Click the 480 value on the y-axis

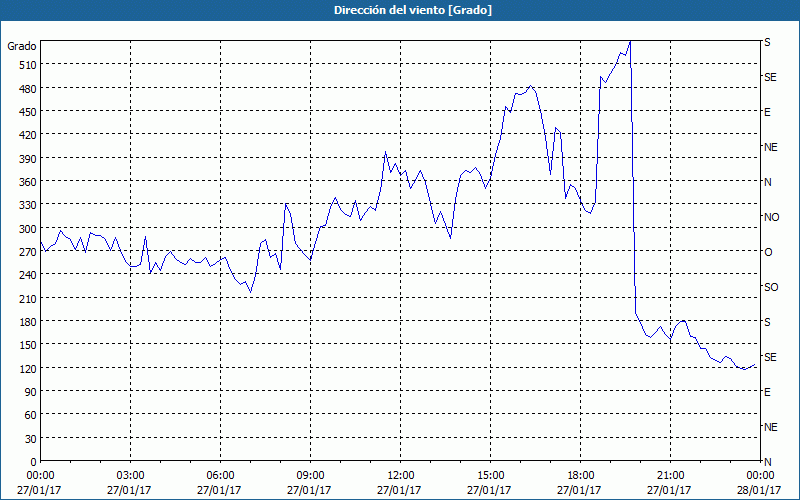pos(28,88)
